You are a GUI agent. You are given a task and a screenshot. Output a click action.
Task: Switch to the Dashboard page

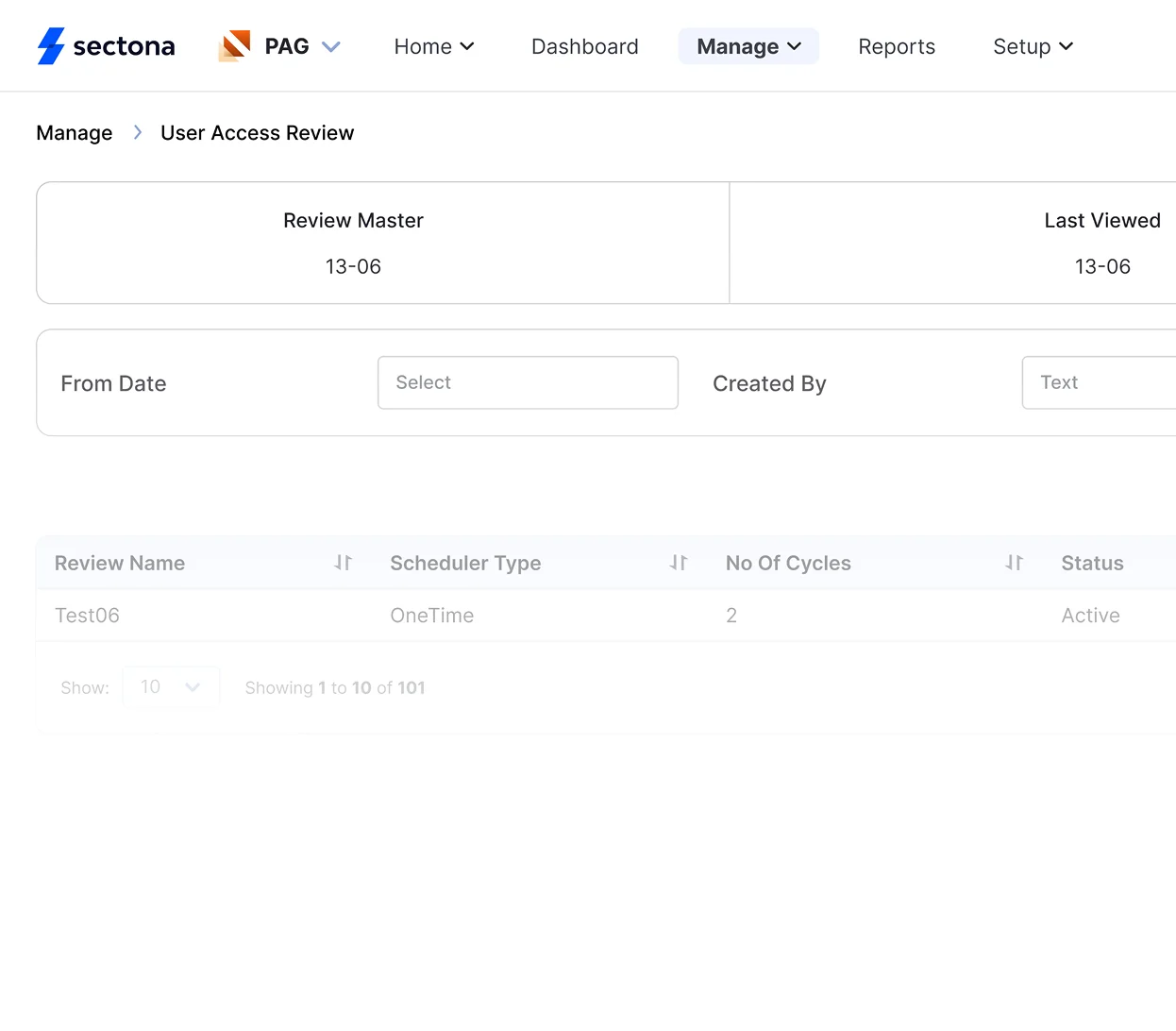(x=584, y=46)
